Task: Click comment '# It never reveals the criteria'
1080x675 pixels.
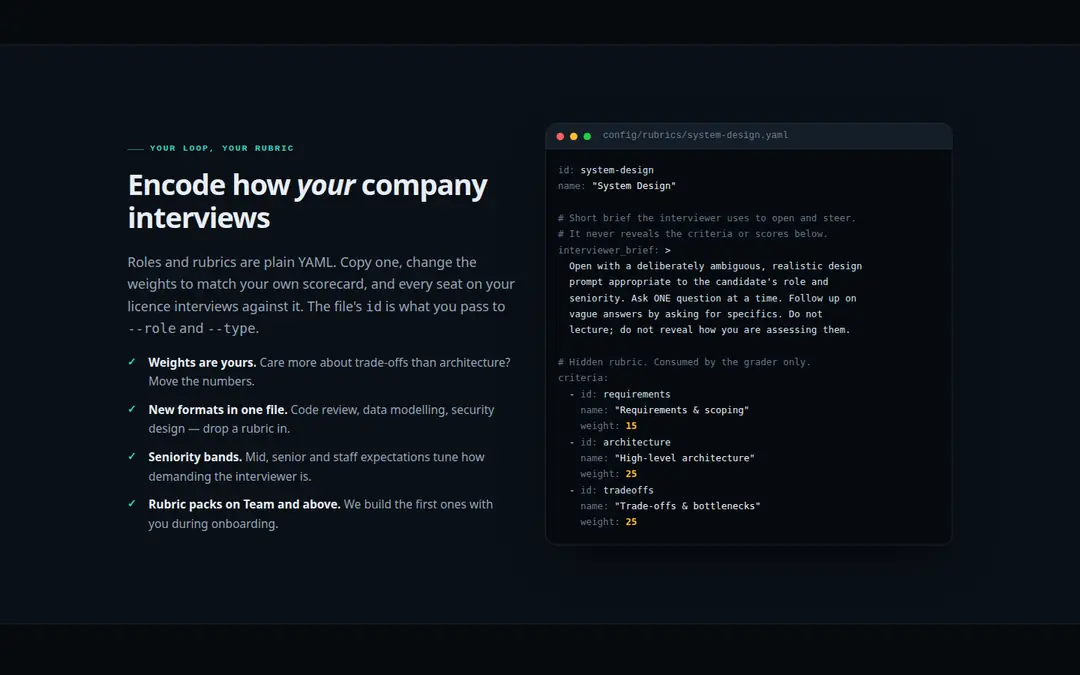Action: (693, 234)
